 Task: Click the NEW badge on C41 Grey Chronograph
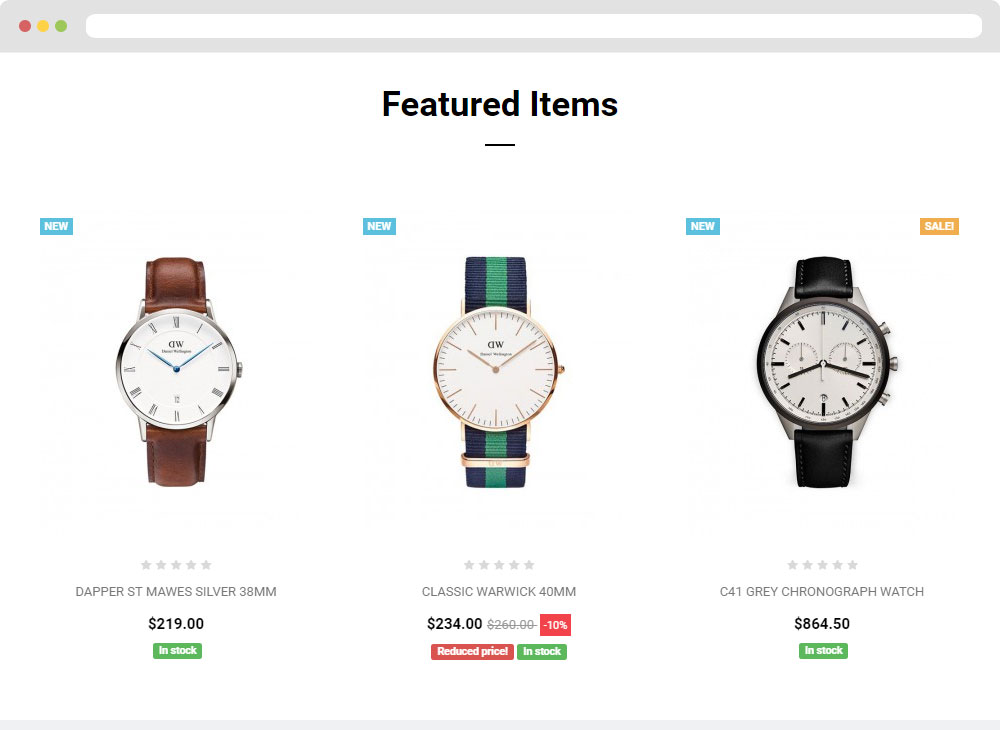pyautogui.click(x=703, y=226)
